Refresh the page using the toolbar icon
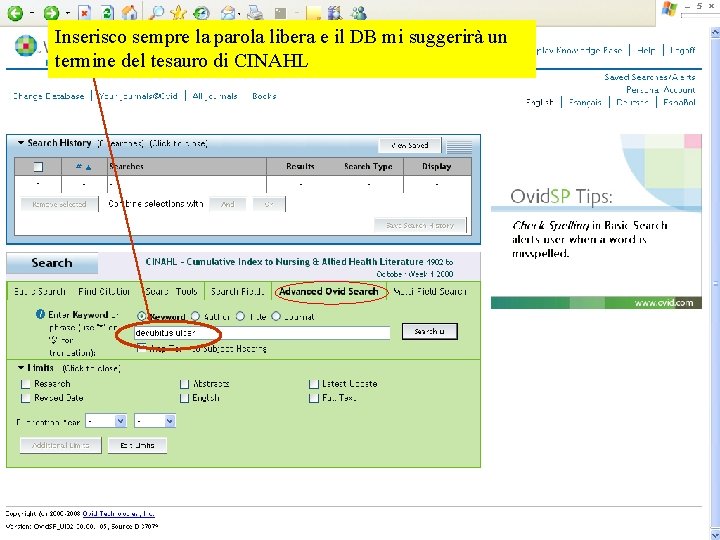Viewport: 720px width, 540px height. pos(107,13)
